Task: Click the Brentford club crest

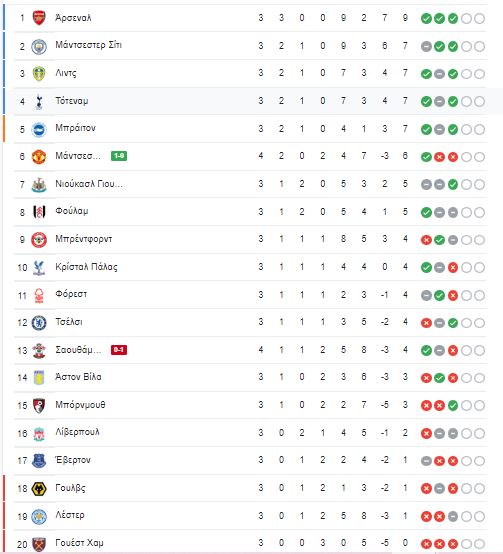Action: (39, 240)
